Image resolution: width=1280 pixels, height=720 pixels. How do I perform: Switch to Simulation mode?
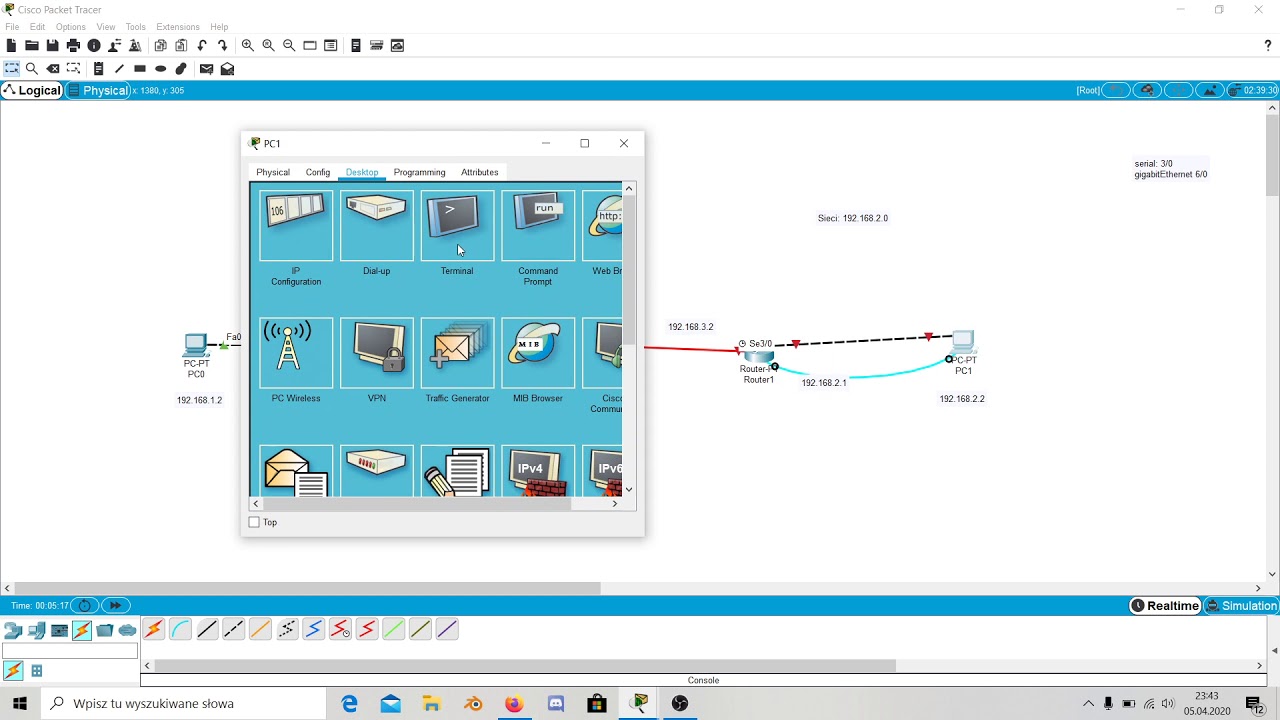point(1241,605)
